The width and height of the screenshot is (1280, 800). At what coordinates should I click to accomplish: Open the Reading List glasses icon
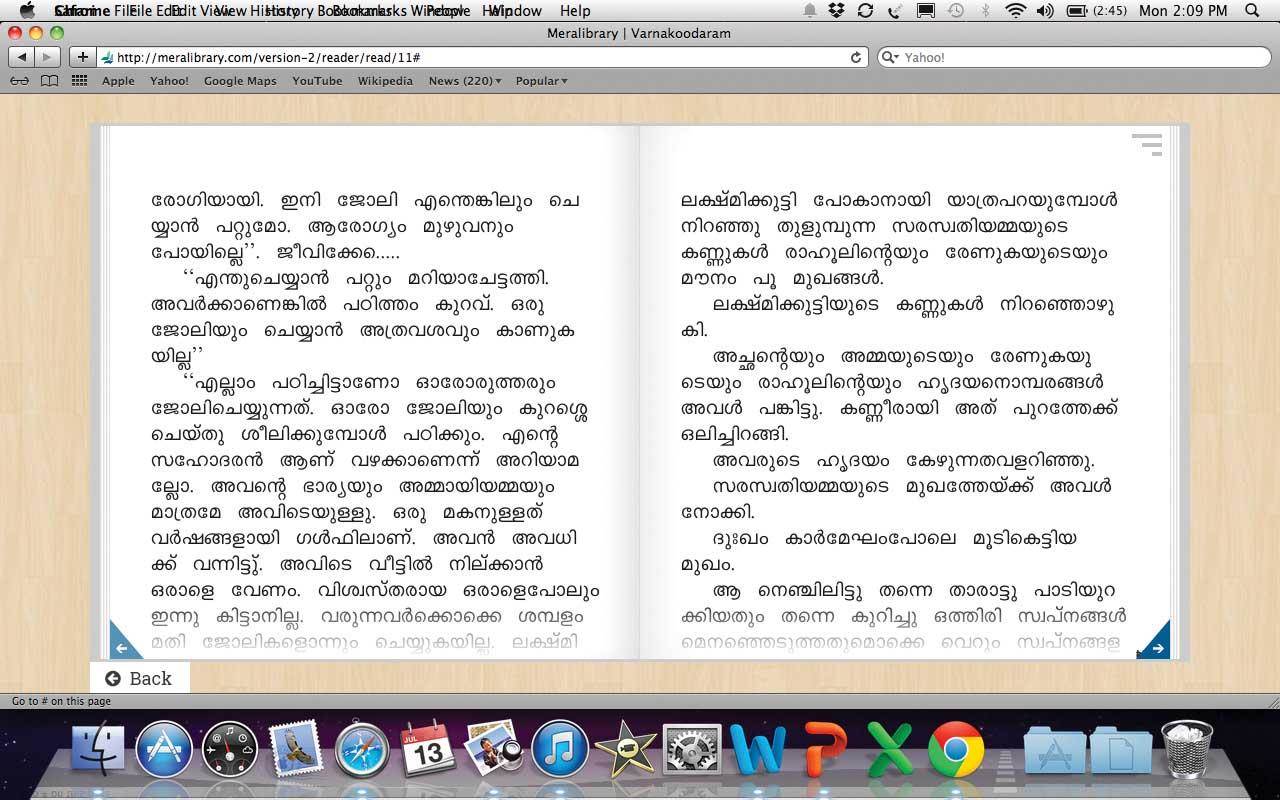click(19, 81)
